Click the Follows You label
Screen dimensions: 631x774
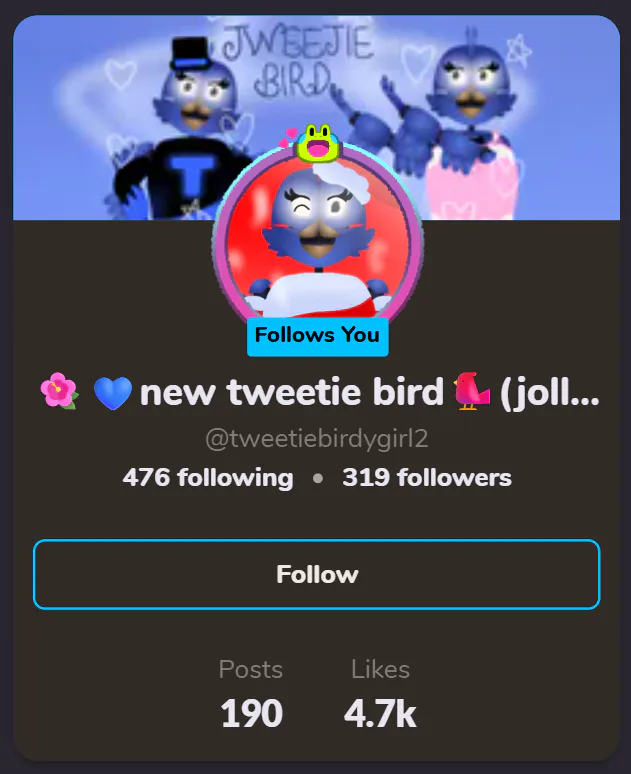(x=317, y=337)
